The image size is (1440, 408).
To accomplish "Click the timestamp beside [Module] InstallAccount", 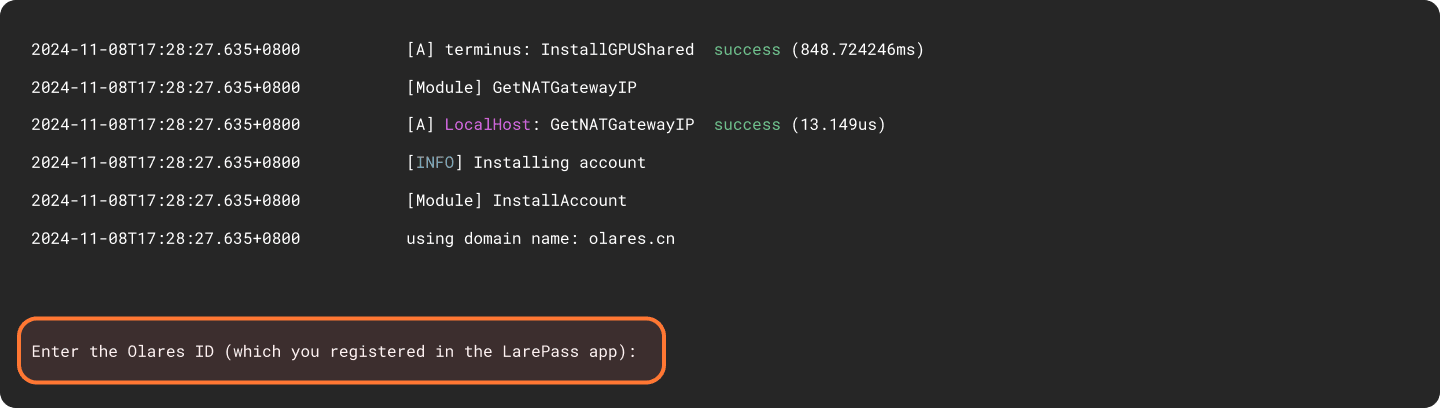I will (x=165, y=201).
